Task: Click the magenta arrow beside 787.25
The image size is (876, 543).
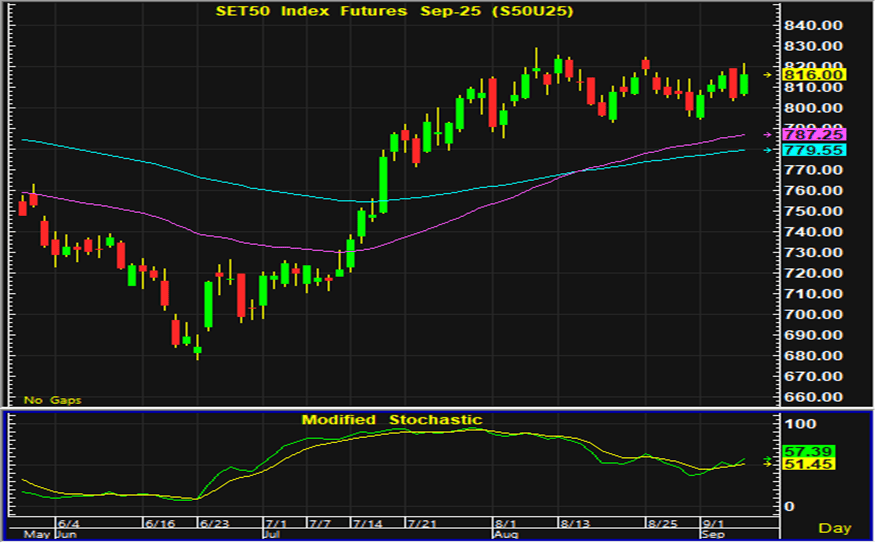Action: tap(768, 134)
